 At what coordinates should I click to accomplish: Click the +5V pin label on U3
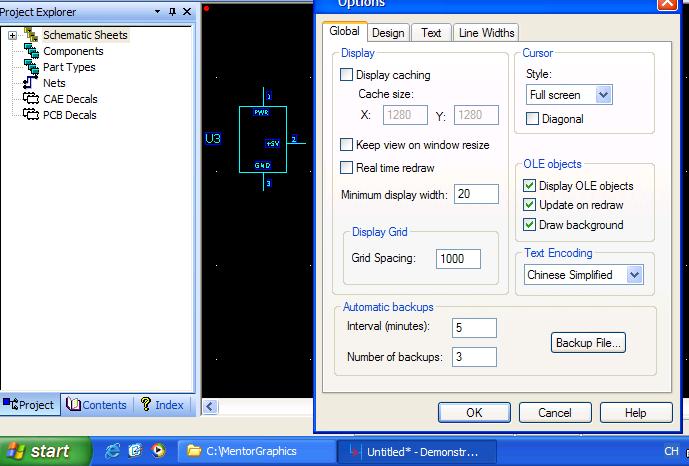coord(272,143)
